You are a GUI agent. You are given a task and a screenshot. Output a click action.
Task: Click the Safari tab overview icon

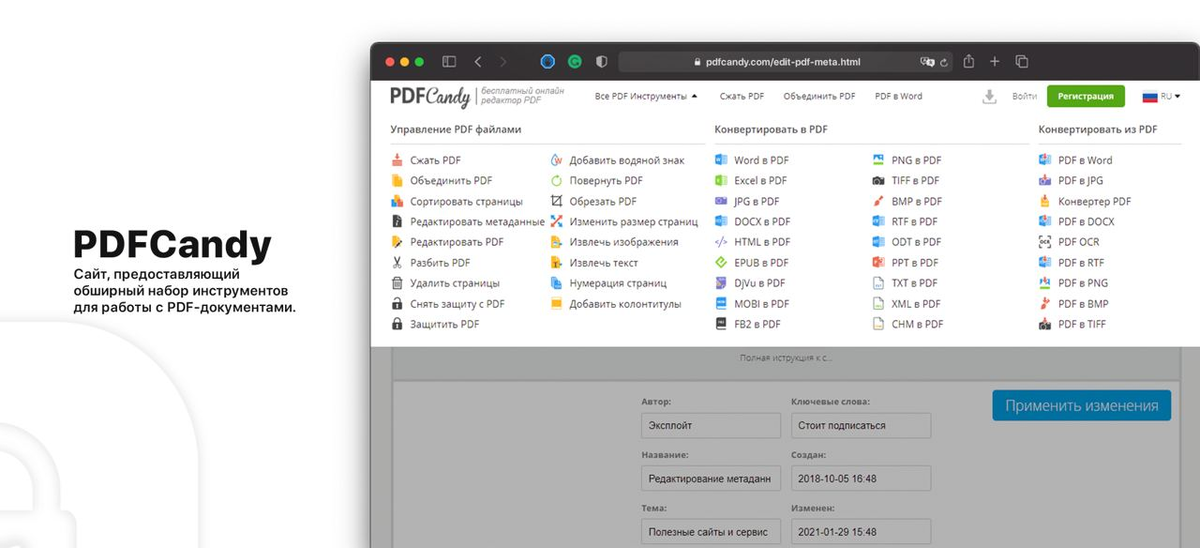click(x=1022, y=62)
